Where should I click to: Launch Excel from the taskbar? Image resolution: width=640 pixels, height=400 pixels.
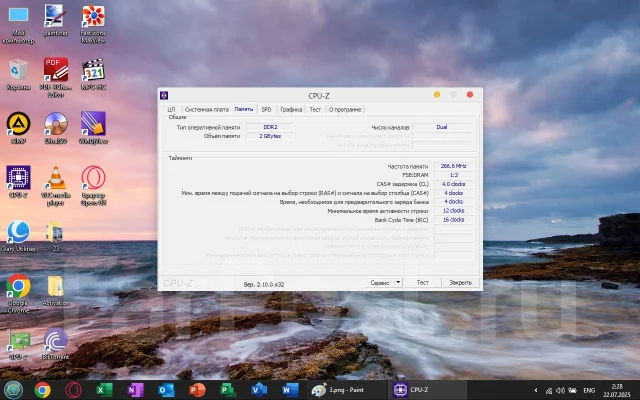[104, 390]
